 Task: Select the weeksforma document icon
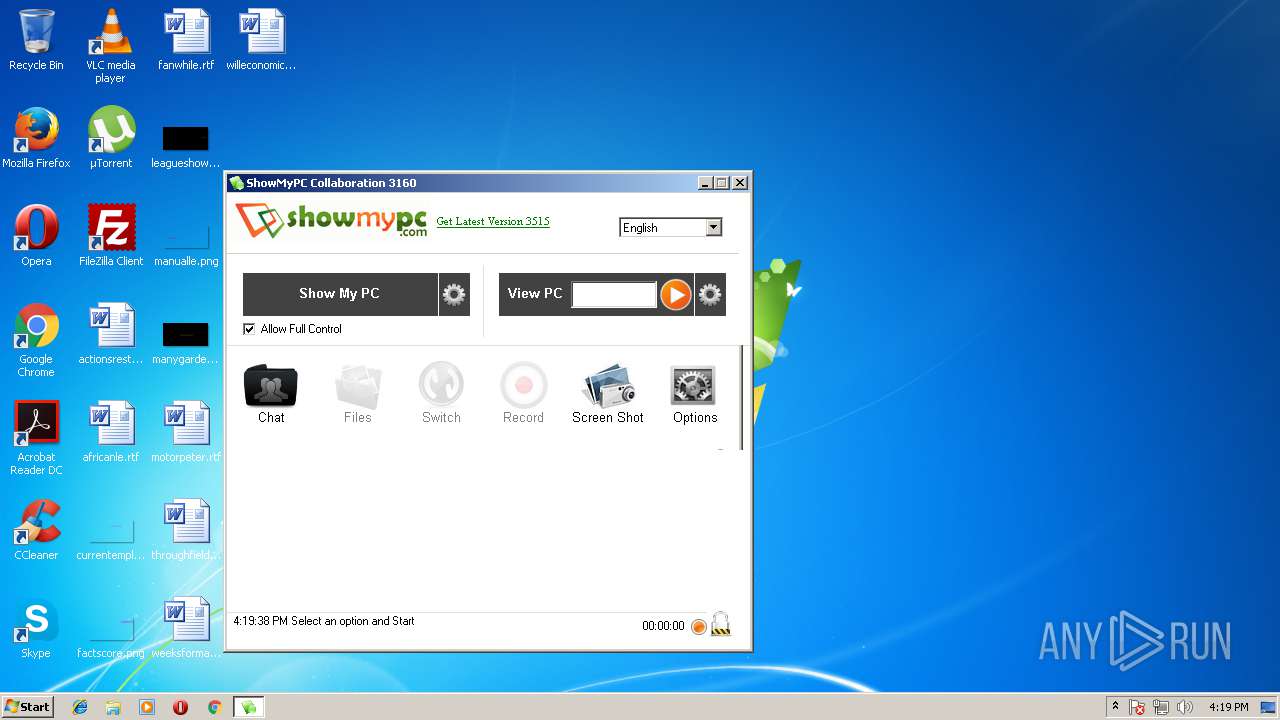[x=186, y=628]
